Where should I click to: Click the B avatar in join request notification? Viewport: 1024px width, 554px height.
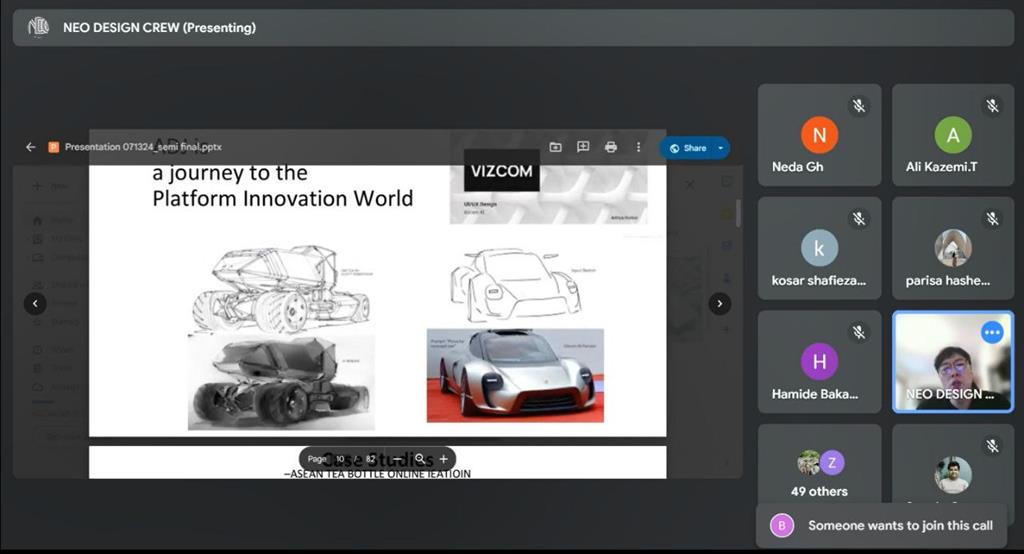(782, 525)
